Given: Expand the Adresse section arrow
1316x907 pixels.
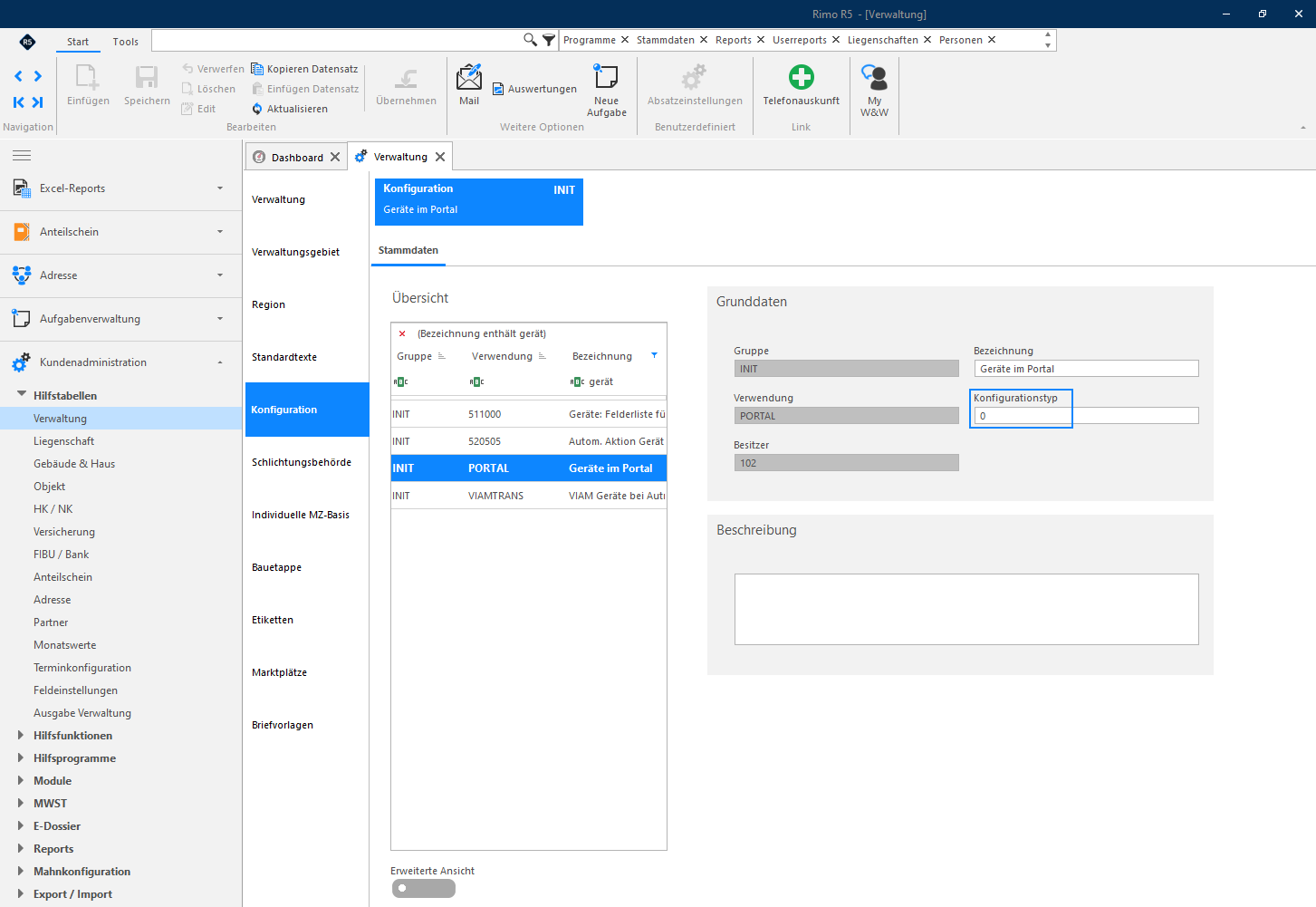Looking at the screenshot, I should [x=220, y=275].
